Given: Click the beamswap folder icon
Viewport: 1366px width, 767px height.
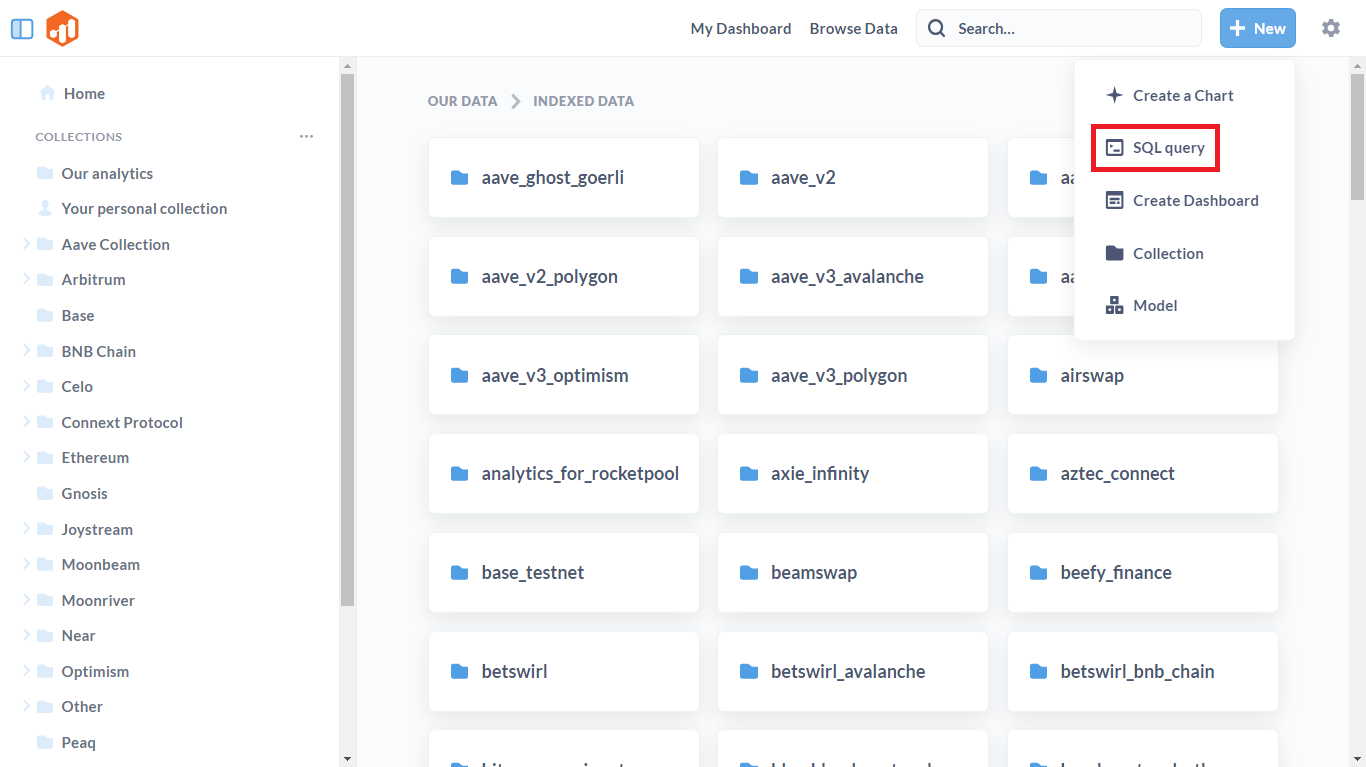Looking at the screenshot, I should pyautogui.click(x=749, y=573).
